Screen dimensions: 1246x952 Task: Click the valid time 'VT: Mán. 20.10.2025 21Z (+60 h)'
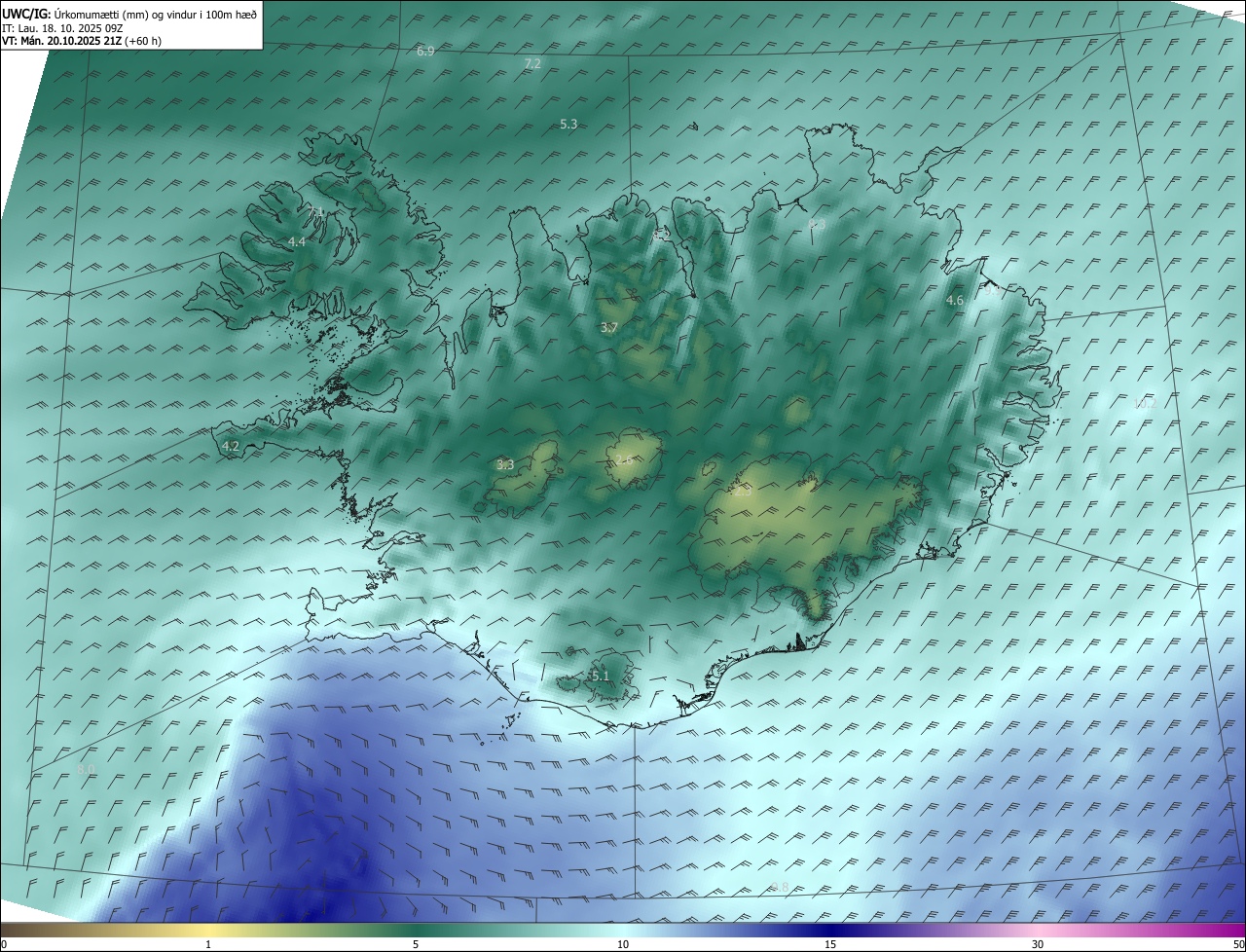tap(84, 42)
